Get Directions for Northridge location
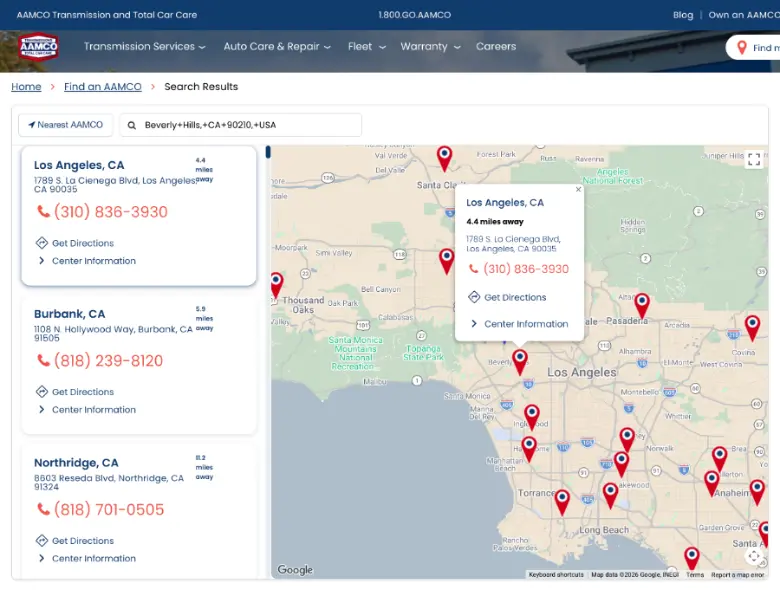This screenshot has width=780, height=590. click(75, 541)
